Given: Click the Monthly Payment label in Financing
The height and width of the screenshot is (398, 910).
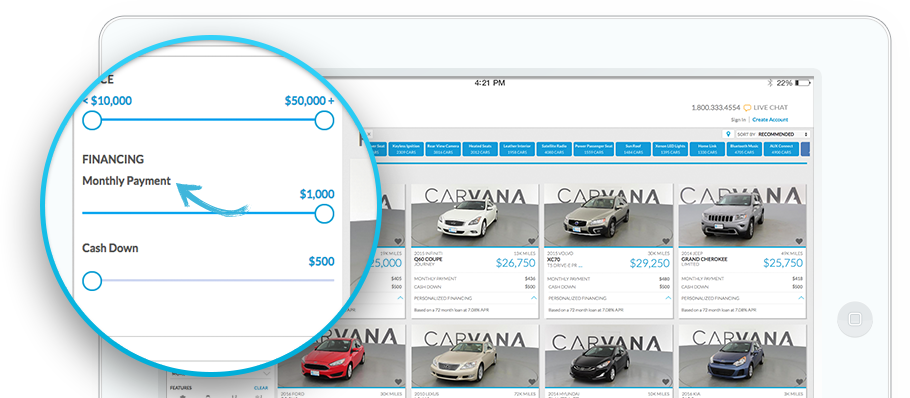Looking at the screenshot, I should click(x=127, y=181).
